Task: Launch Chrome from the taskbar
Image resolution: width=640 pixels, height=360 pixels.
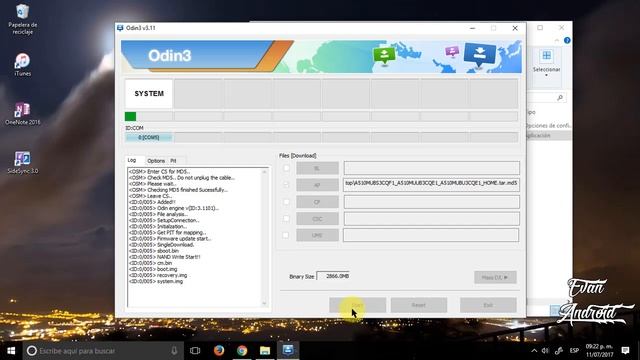Action: (242, 351)
